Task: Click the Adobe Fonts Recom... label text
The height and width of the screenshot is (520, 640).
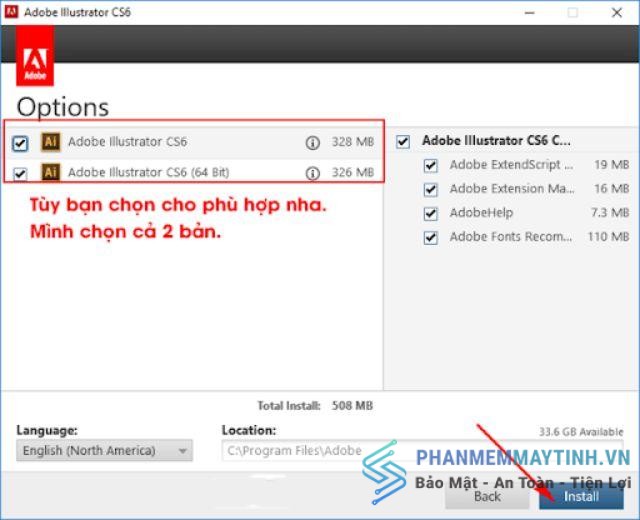Action: 511,237
